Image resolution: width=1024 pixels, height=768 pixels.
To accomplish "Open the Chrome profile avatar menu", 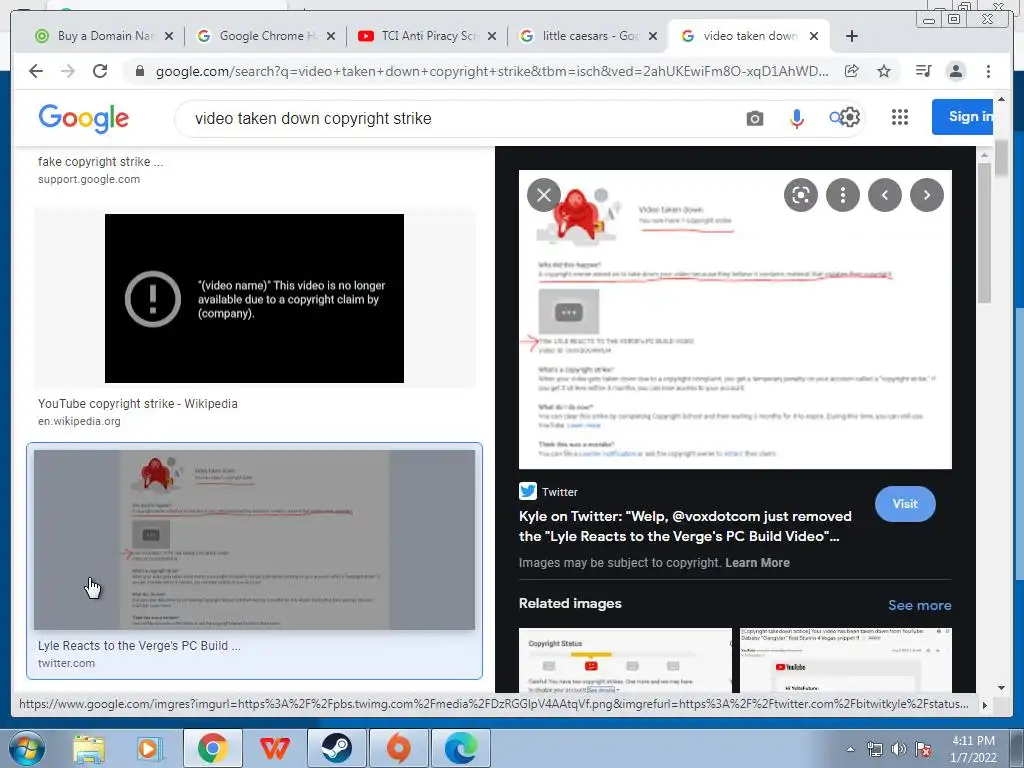I will [x=955, y=71].
